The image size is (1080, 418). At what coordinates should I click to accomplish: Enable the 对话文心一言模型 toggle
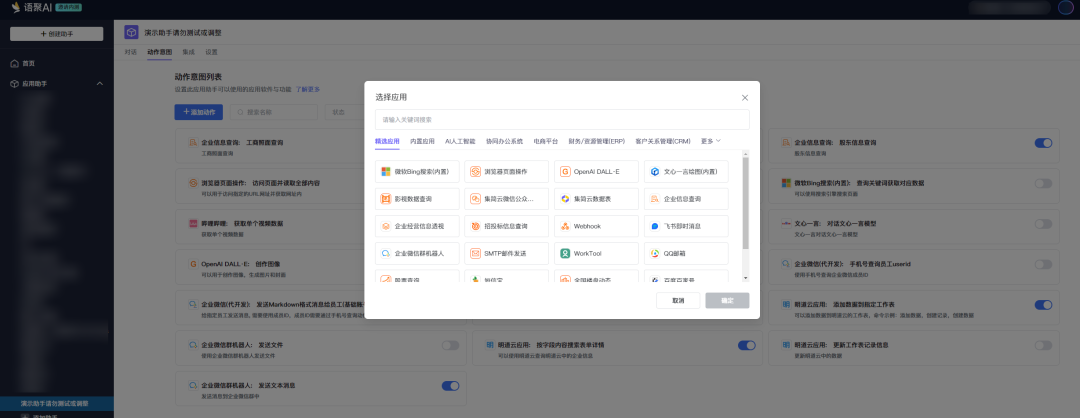click(1043, 224)
